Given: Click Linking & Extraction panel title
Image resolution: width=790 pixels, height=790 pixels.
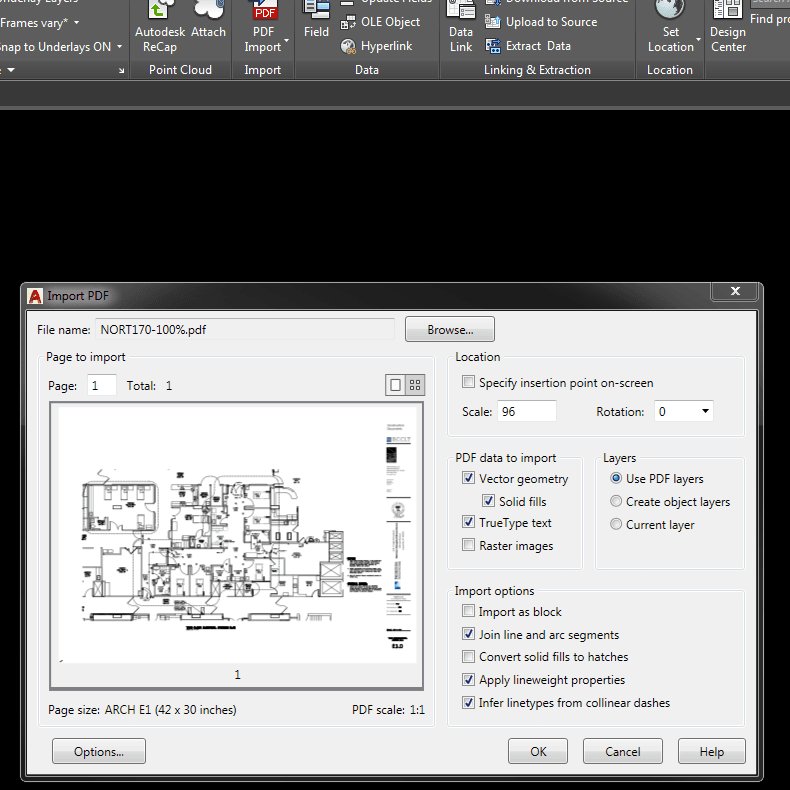Looking at the screenshot, I should coord(537,70).
